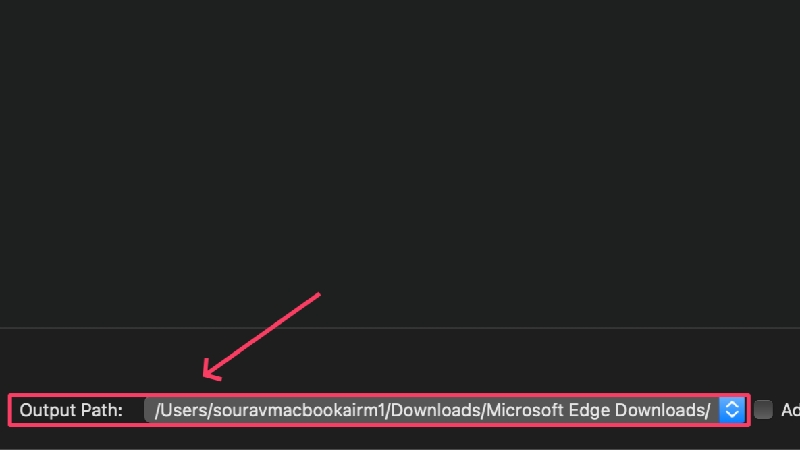Click the word "Microsoft" in the path

click(525, 410)
